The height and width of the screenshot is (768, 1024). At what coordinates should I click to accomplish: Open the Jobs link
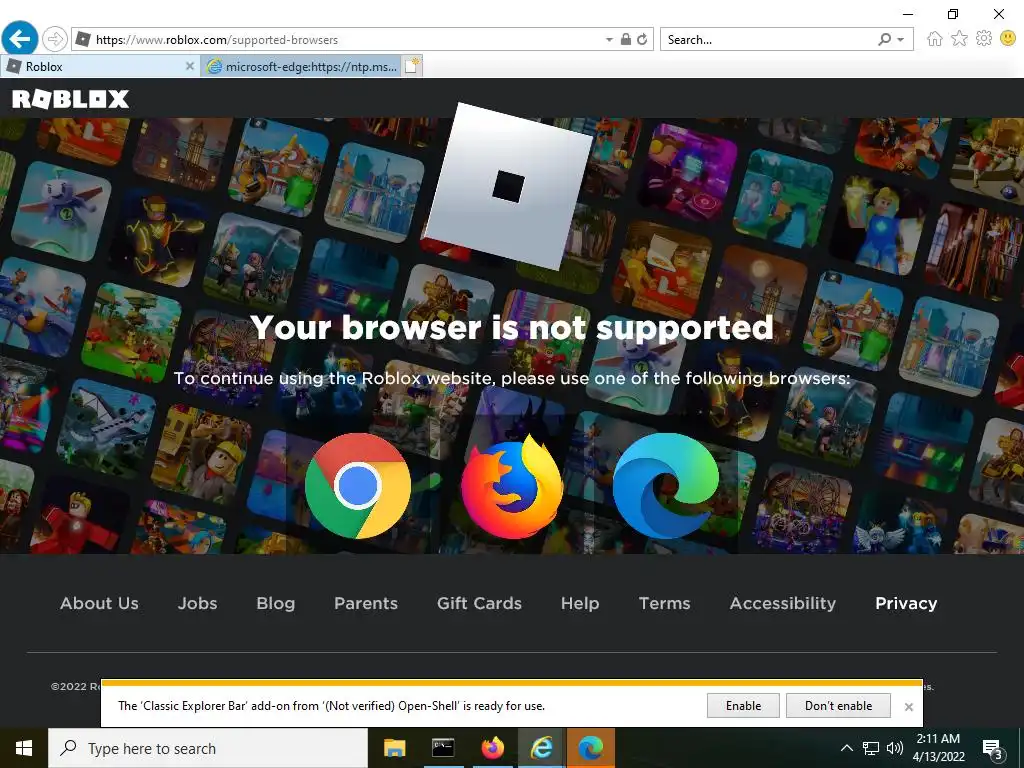tap(197, 603)
